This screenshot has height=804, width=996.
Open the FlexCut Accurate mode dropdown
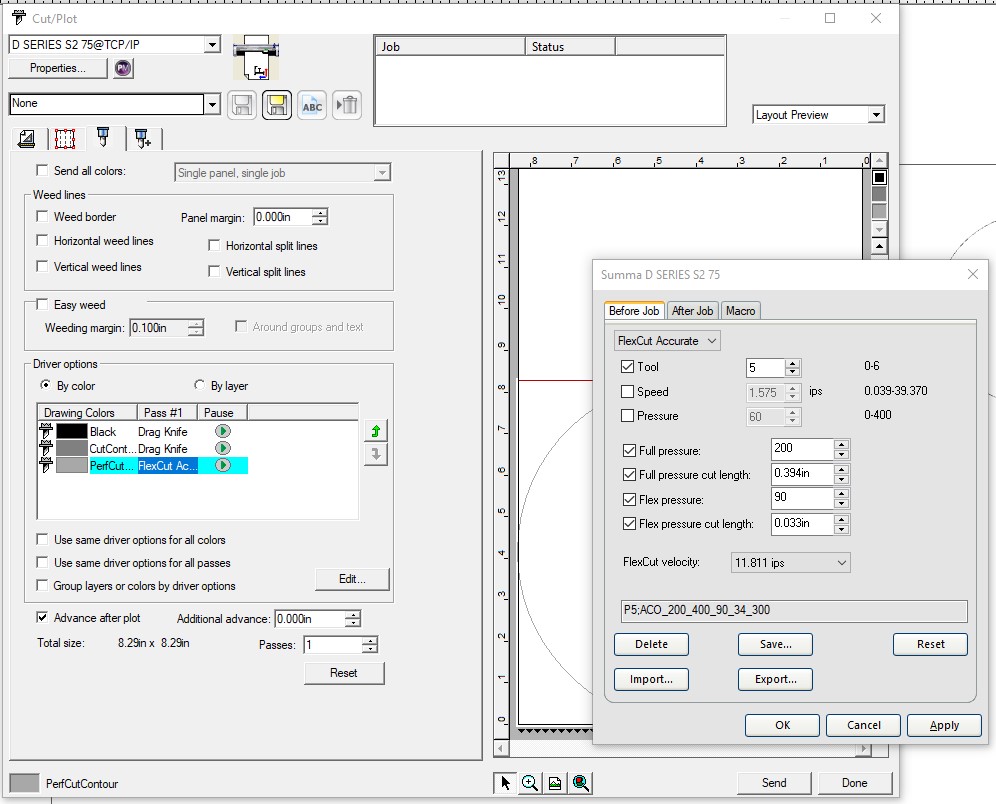tap(667, 341)
